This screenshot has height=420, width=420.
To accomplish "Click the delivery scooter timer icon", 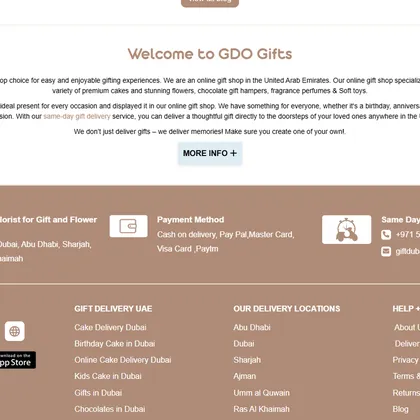I will coord(346,229).
